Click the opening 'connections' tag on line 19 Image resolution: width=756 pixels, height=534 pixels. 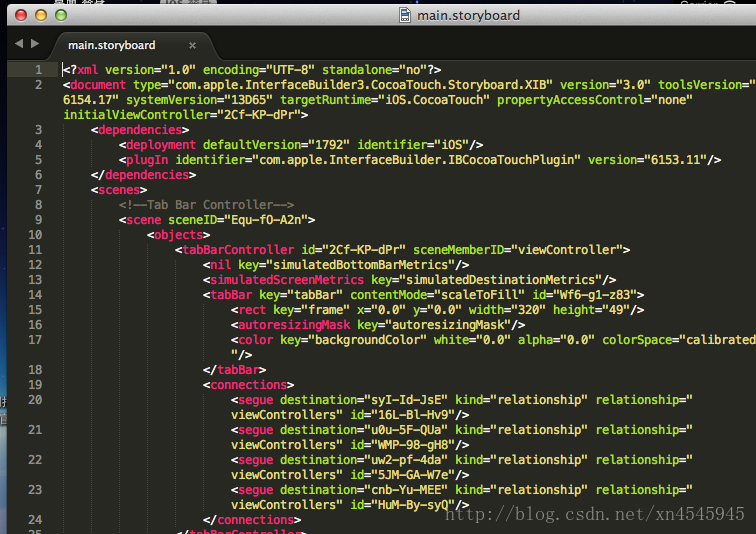tap(248, 385)
